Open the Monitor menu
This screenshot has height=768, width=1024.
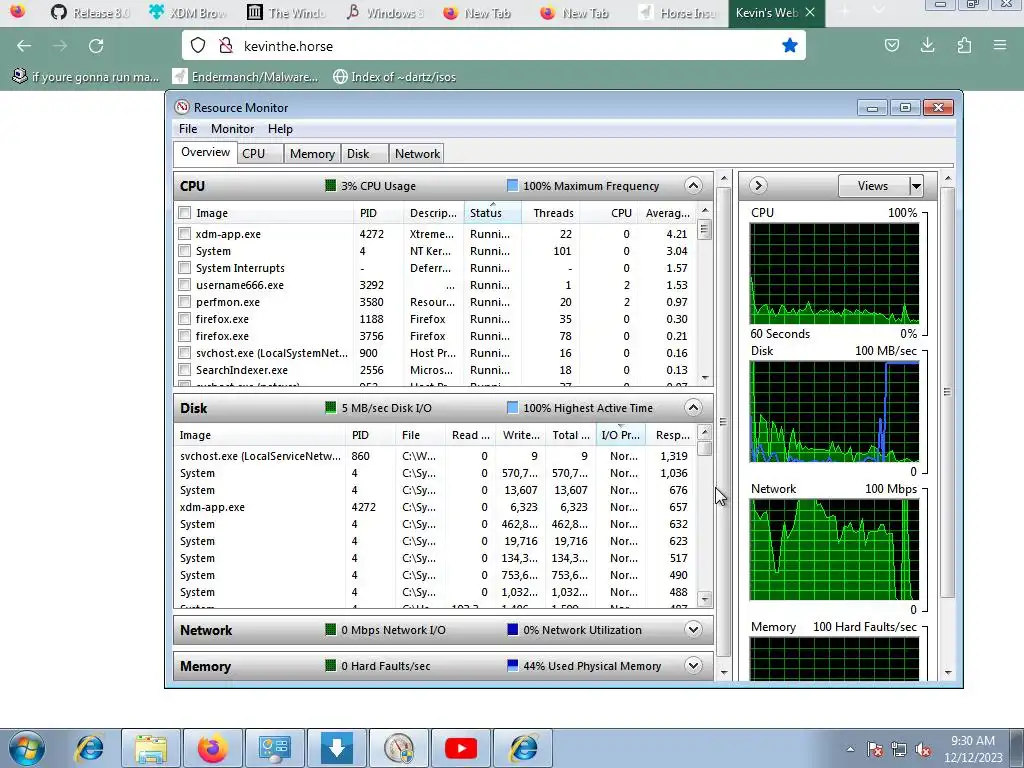point(232,129)
